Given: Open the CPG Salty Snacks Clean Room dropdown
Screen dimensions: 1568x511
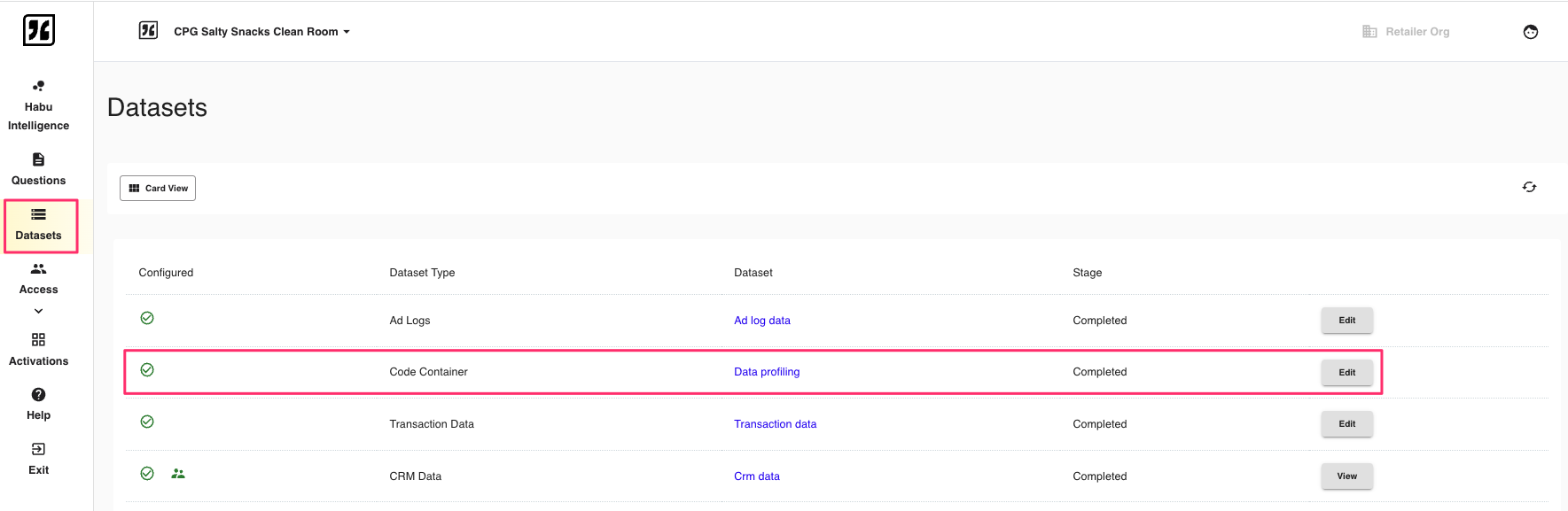Looking at the screenshot, I should 261,32.
